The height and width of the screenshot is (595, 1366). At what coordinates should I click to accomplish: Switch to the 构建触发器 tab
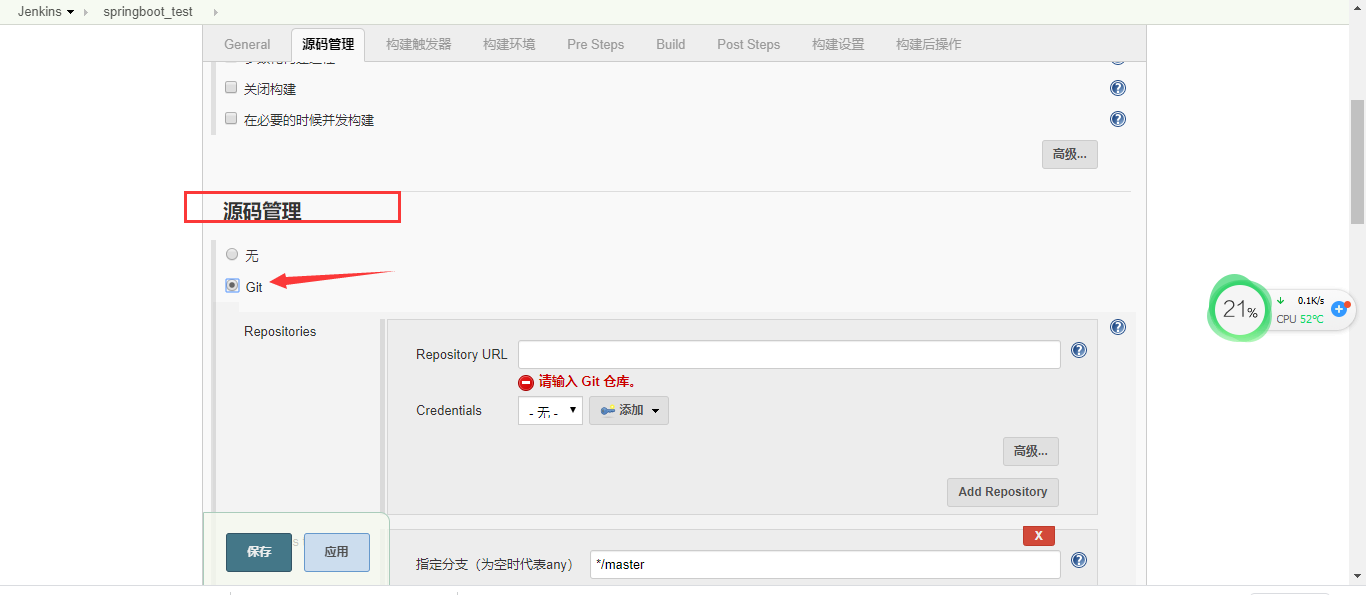pyautogui.click(x=419, y=44)
